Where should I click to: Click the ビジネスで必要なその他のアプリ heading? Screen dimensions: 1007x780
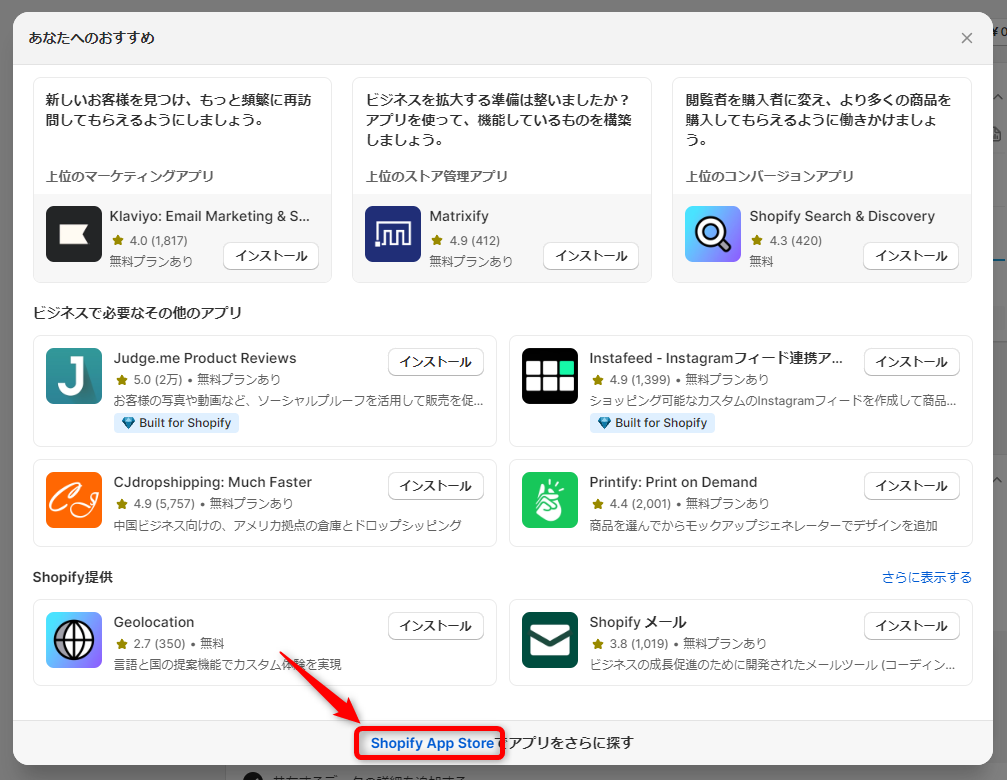pos(137,313)
